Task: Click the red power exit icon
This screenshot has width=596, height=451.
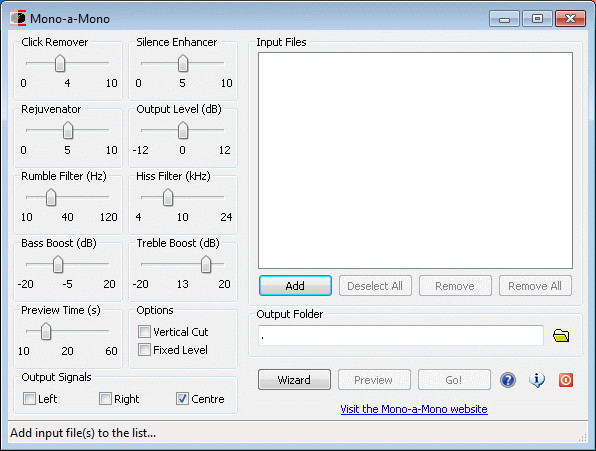Action: 566,380
